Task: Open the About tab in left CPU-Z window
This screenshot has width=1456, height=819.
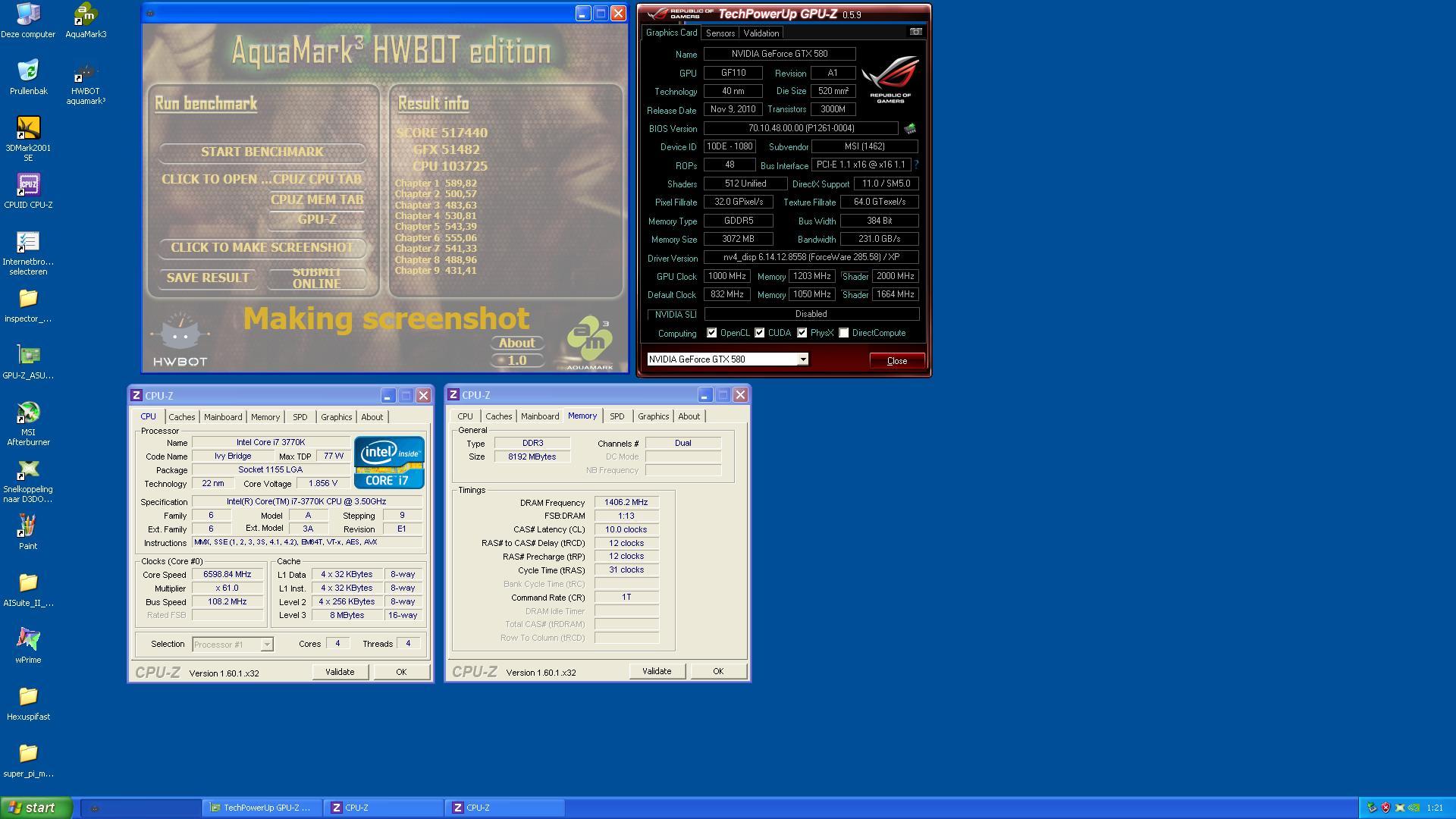Action: 372,417
